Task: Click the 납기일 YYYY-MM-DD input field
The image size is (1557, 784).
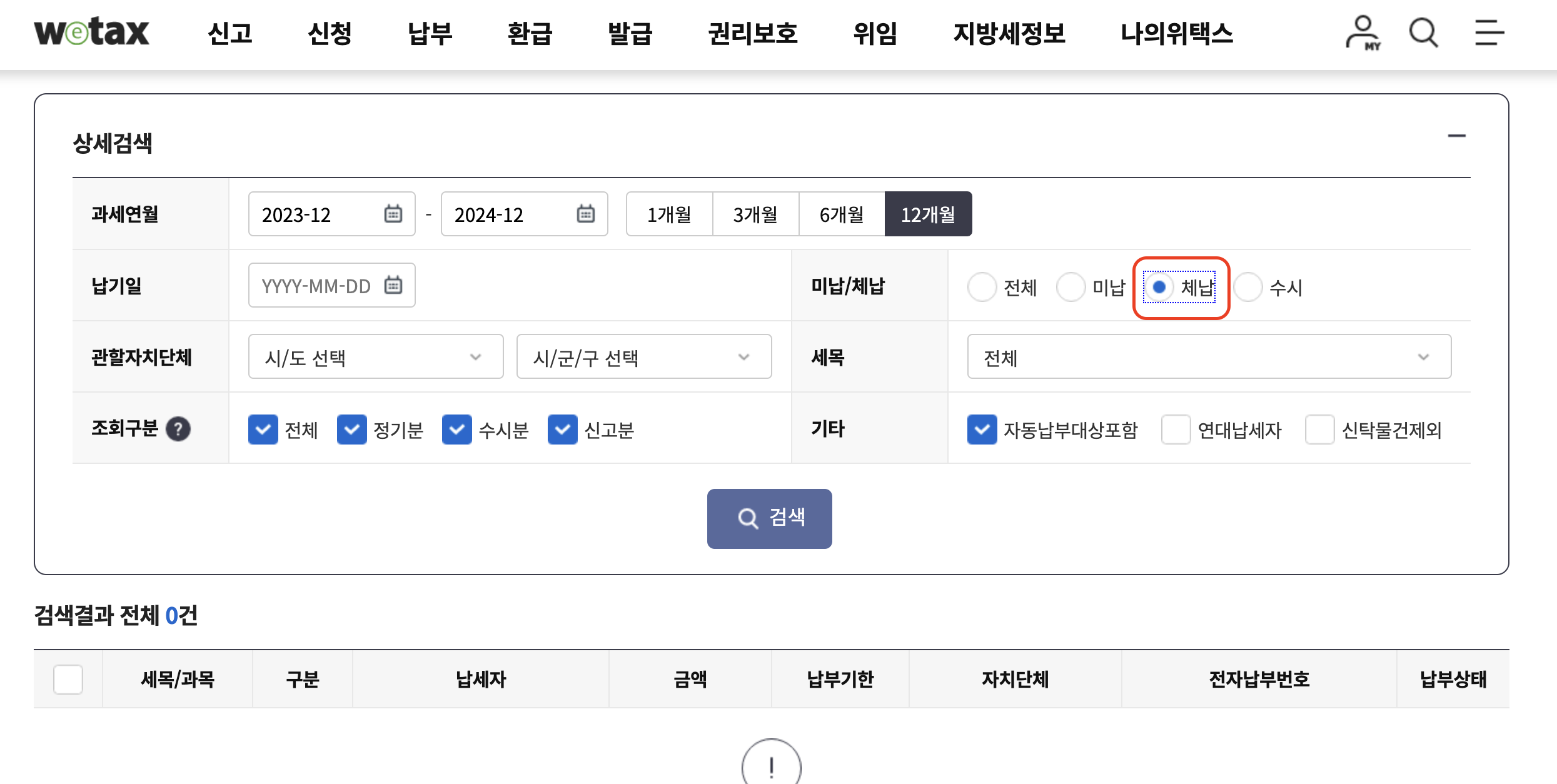Action: pyautogui.click(x=332, y=285)
